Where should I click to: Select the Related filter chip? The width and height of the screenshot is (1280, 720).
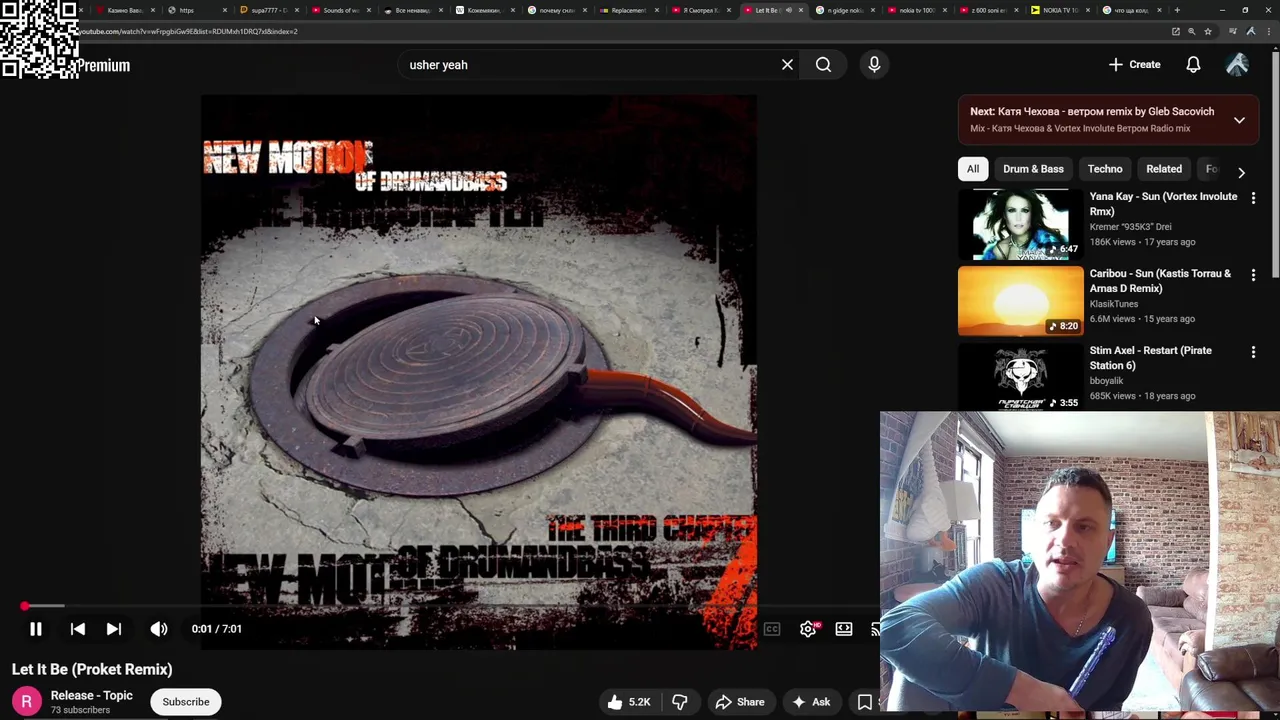1164,169
